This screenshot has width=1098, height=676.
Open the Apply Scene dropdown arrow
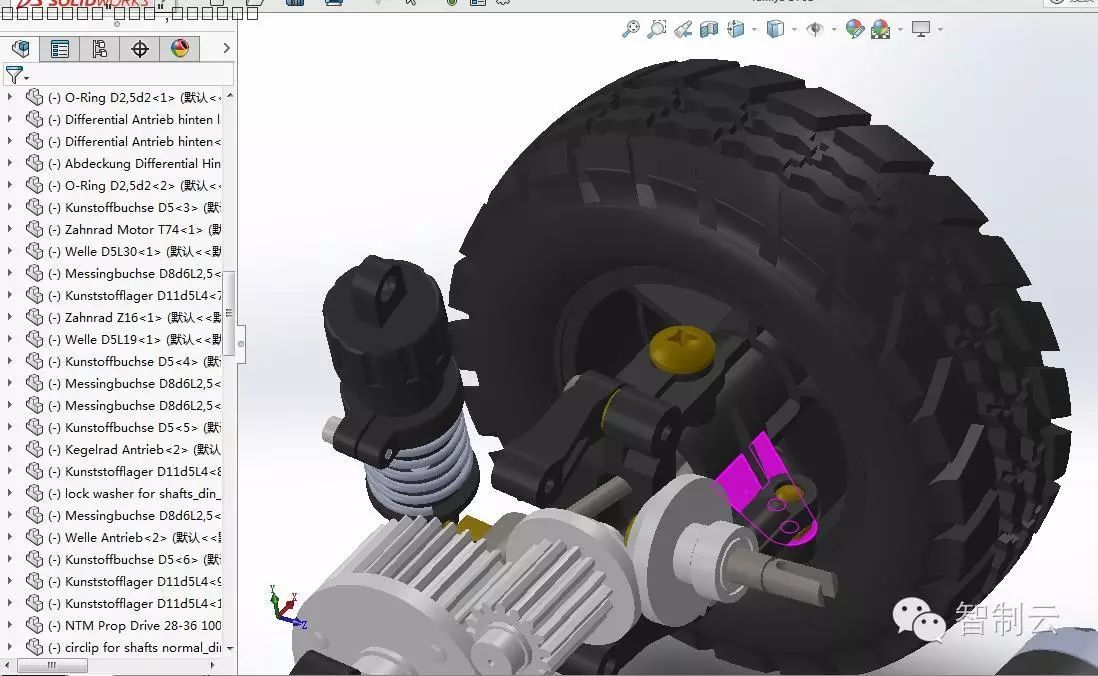pos(900,29)
